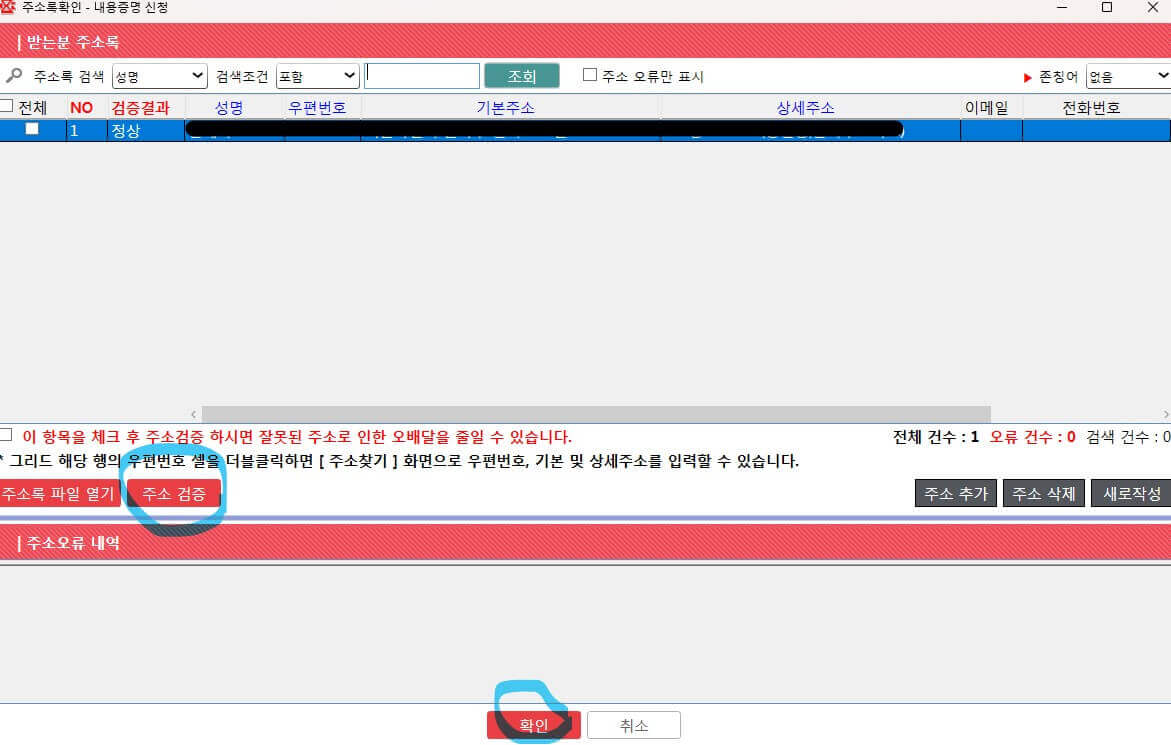Enable 주소 오류만 표시 checkbox
This screenshot has height=745, width=1171.
tap(589, 75)
